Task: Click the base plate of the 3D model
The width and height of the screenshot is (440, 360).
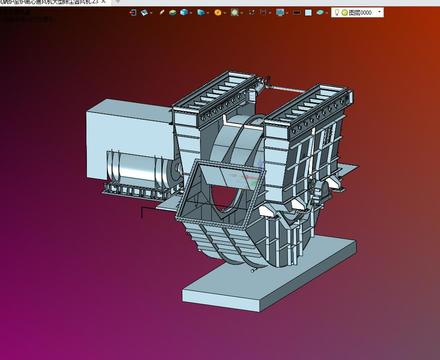Action: (270, 277)
